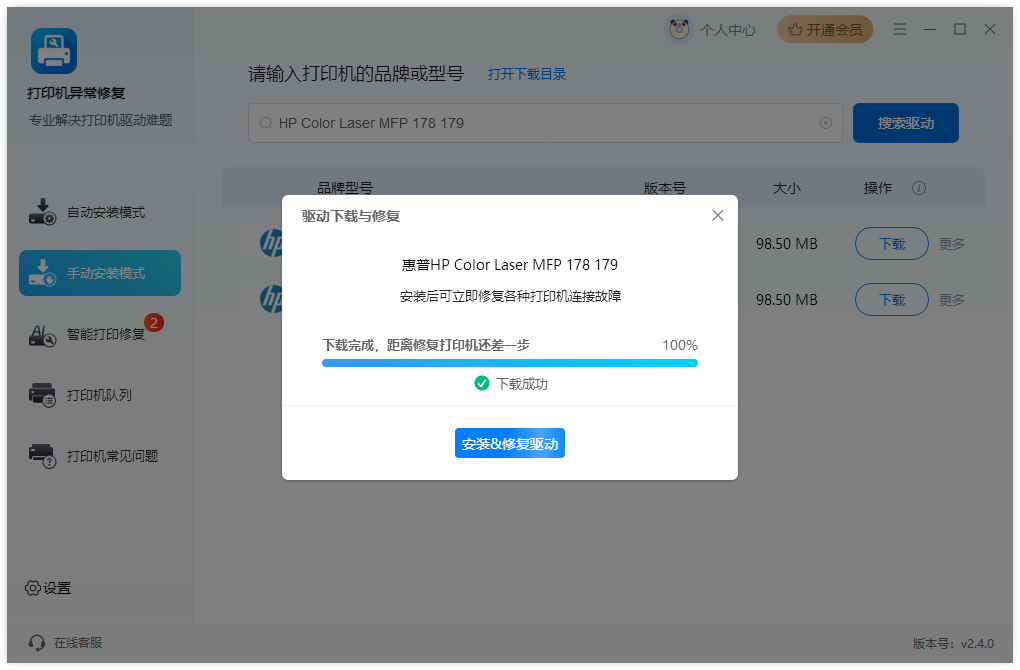Click the 安装&修复驱动 button
Screen dimensions: 1020x670
tap(510, 444)
